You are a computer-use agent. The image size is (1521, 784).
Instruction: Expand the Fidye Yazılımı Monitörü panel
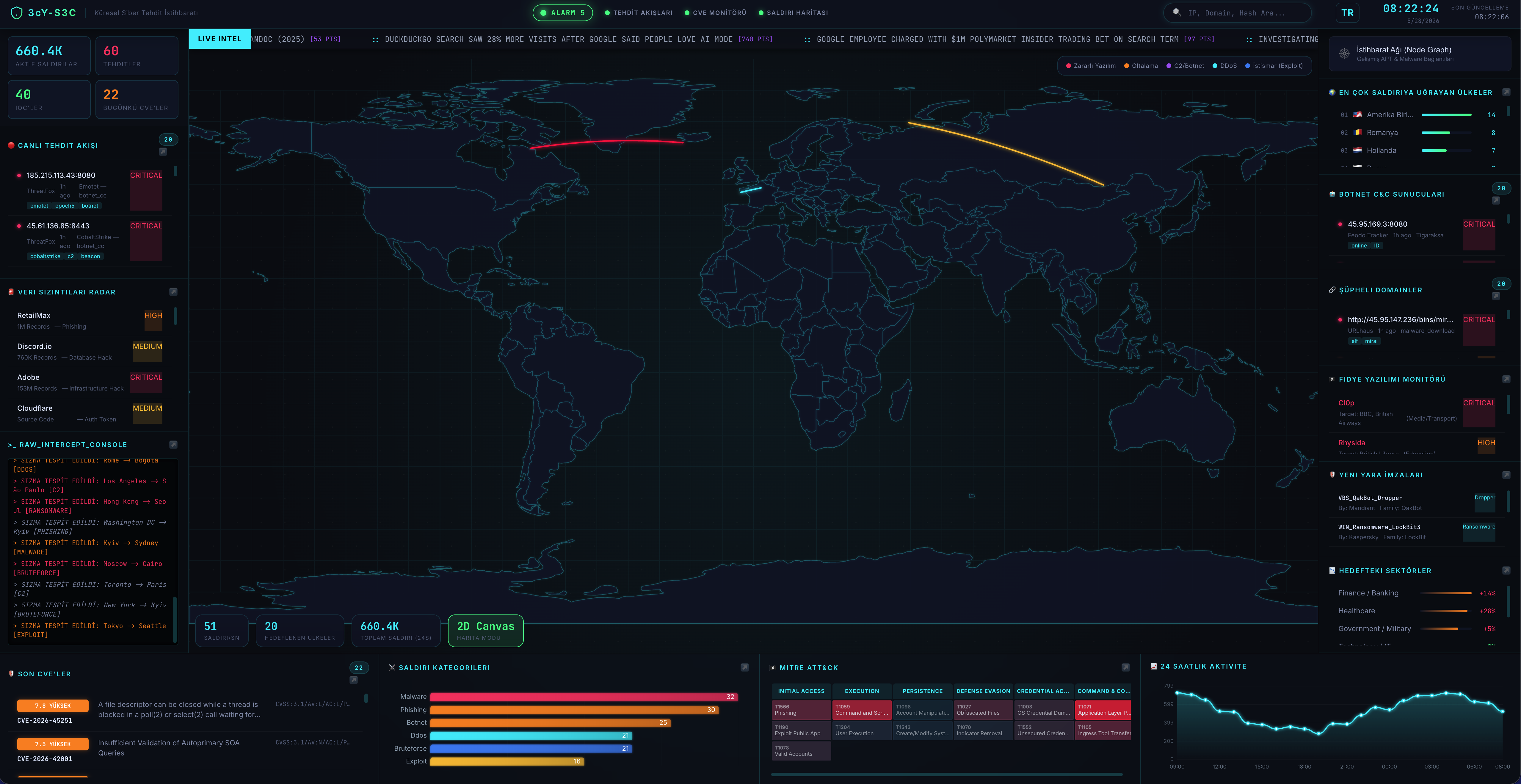click(x=1506, y=379)
